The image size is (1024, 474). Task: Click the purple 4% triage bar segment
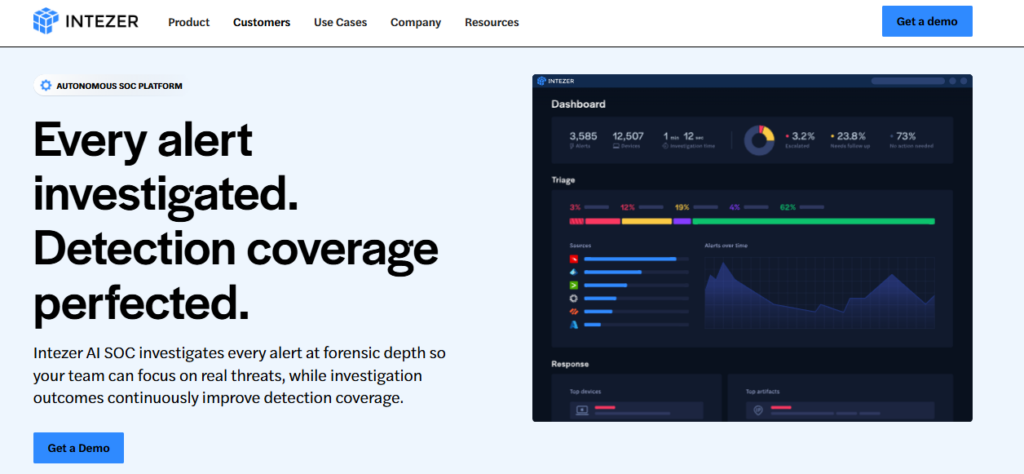[x=682, y=221]
